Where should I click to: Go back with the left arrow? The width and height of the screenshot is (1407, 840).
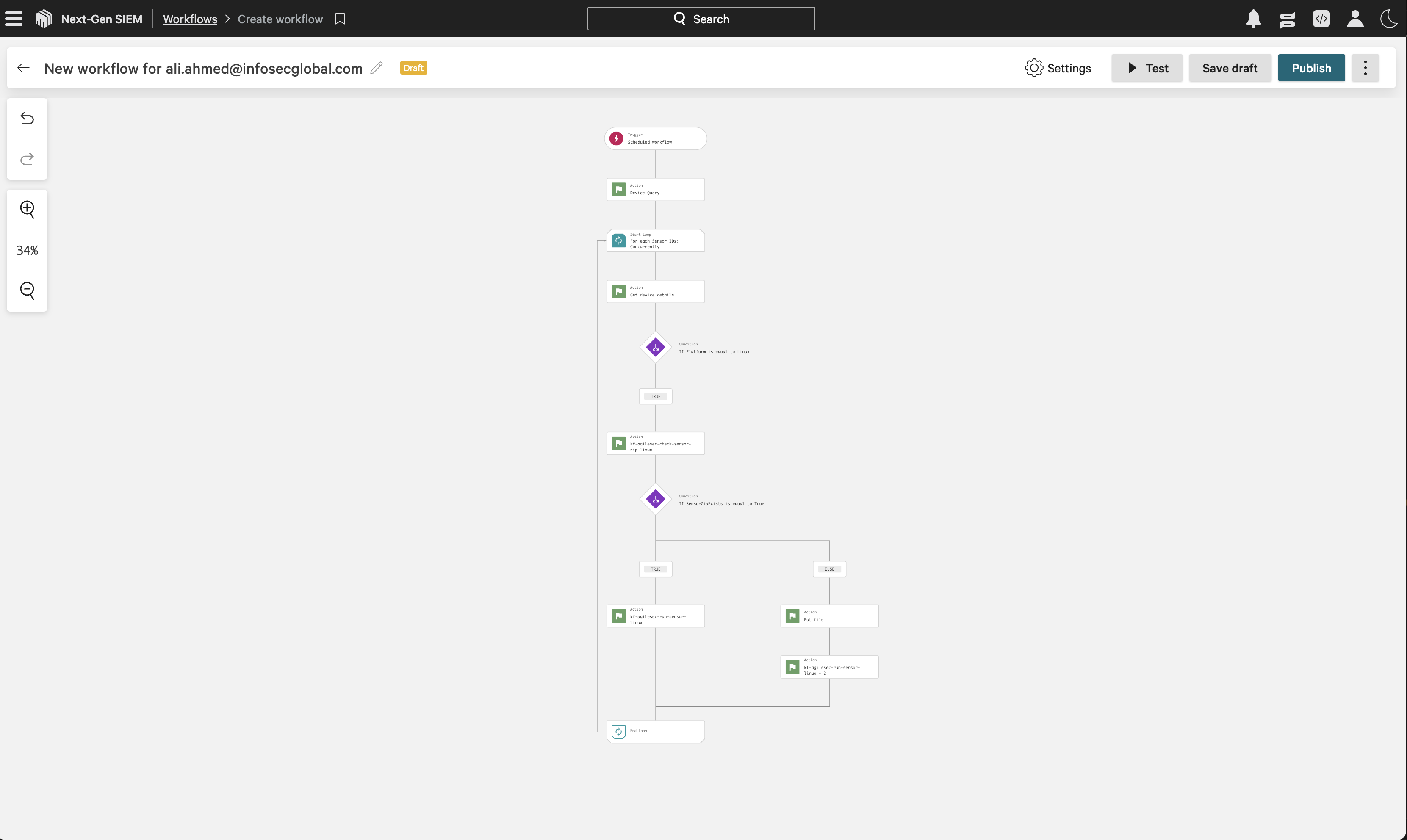click(x=23, y=68)
